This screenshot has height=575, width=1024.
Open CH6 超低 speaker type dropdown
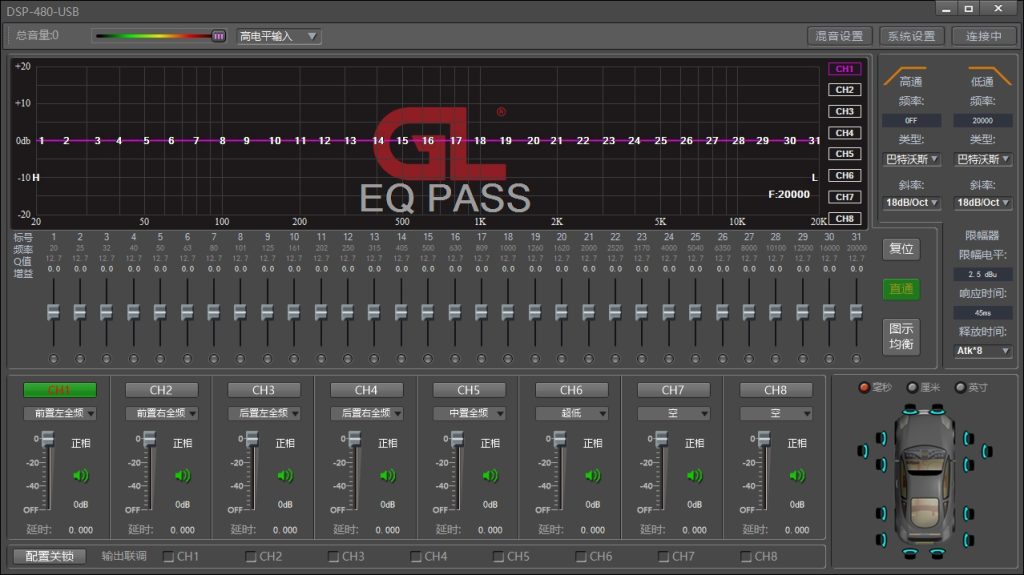pos(571,413)
